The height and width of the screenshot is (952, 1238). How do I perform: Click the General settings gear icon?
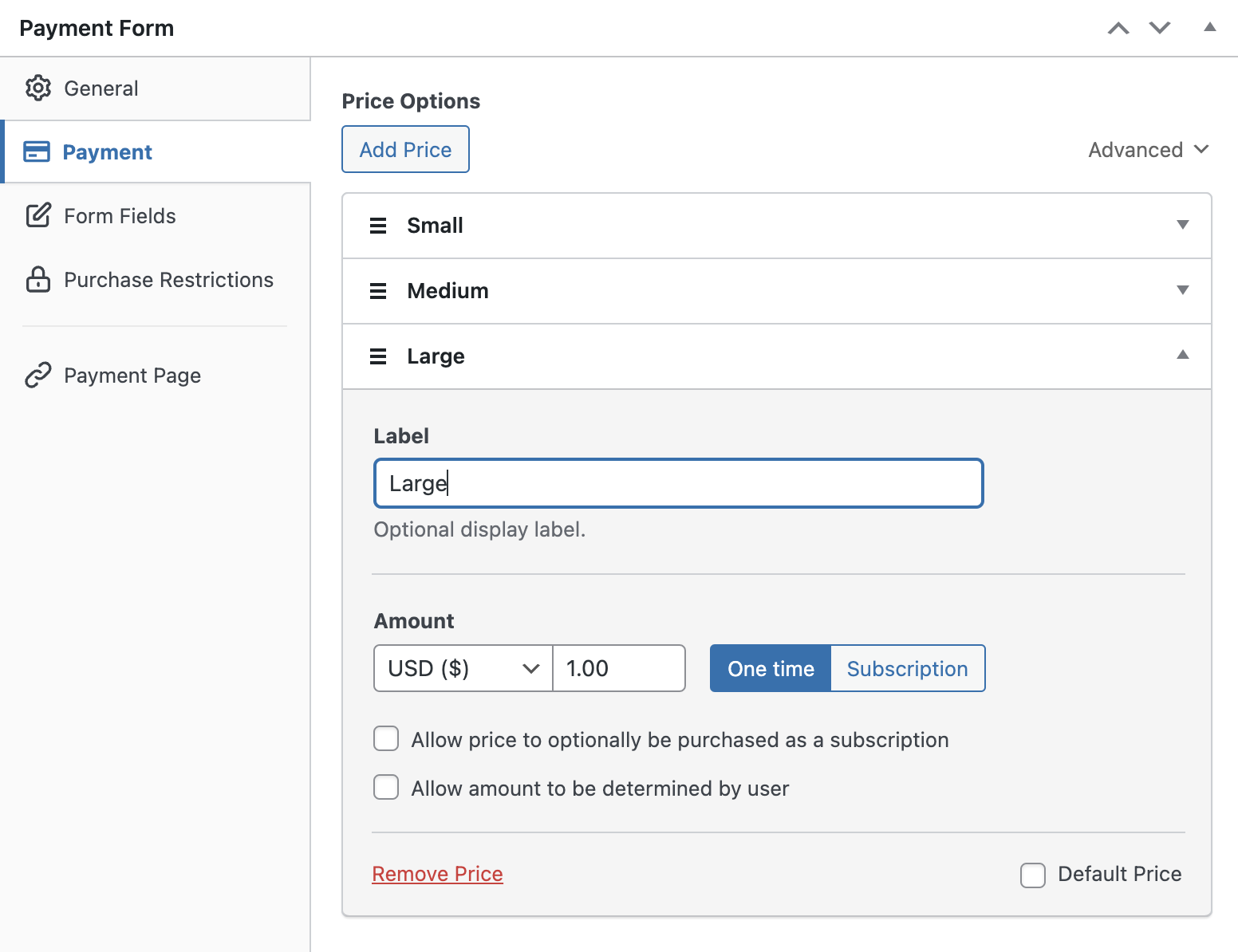coord(37,88)
